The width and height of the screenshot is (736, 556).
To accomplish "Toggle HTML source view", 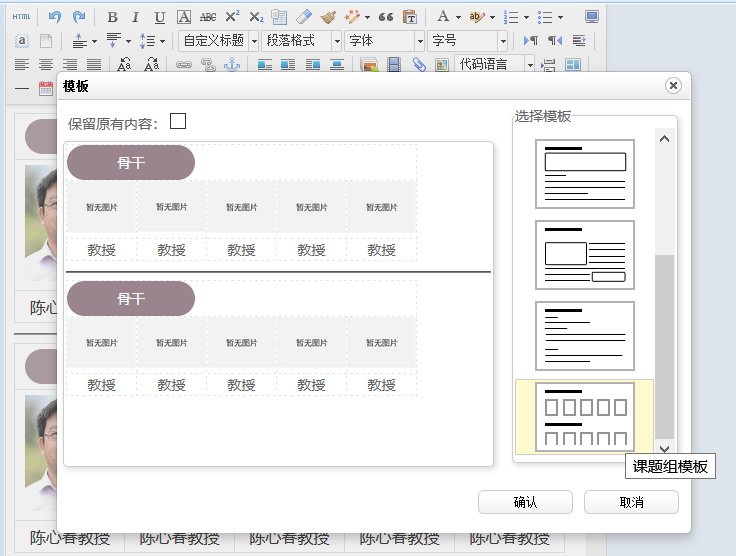I will point(21,17).
